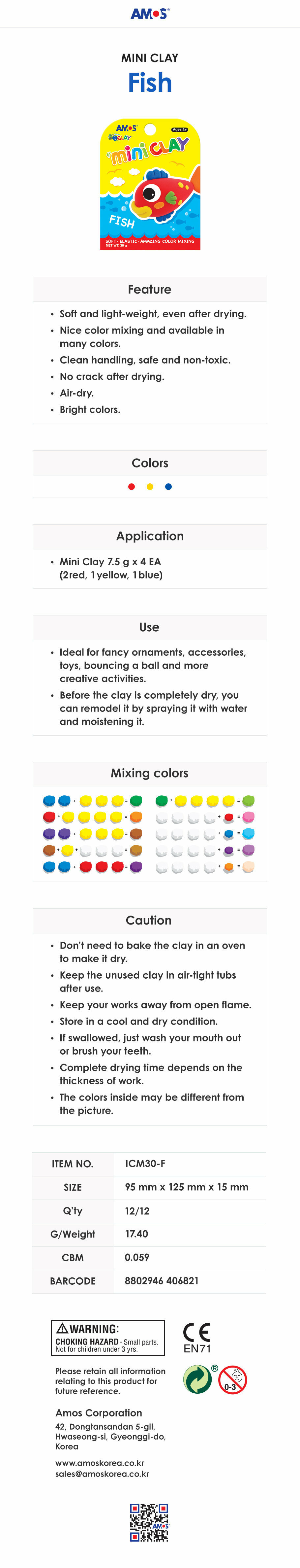Click the sales@amoskorea.co.kr email address
Viewport: 300px width, 1568px height.
[x=102, y=1474]
